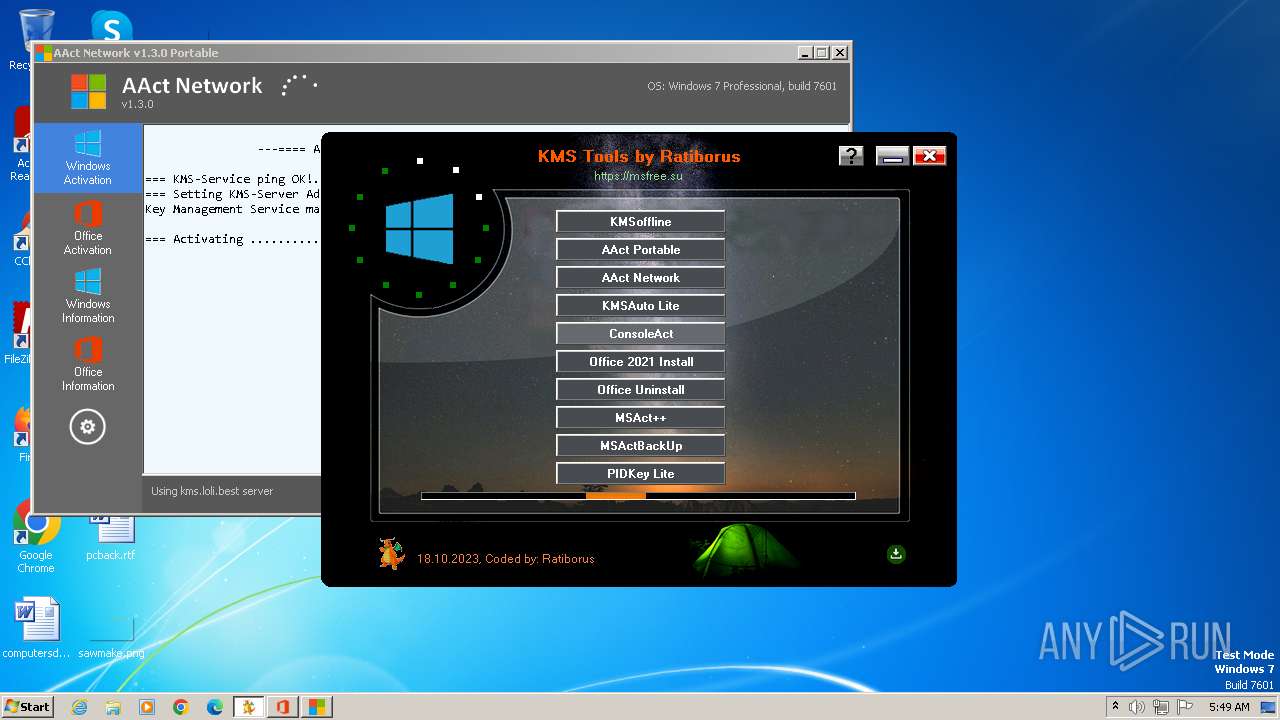Open Action Center flag in tray
The image size is (1280, 720).
click(x=1184, y=707)
